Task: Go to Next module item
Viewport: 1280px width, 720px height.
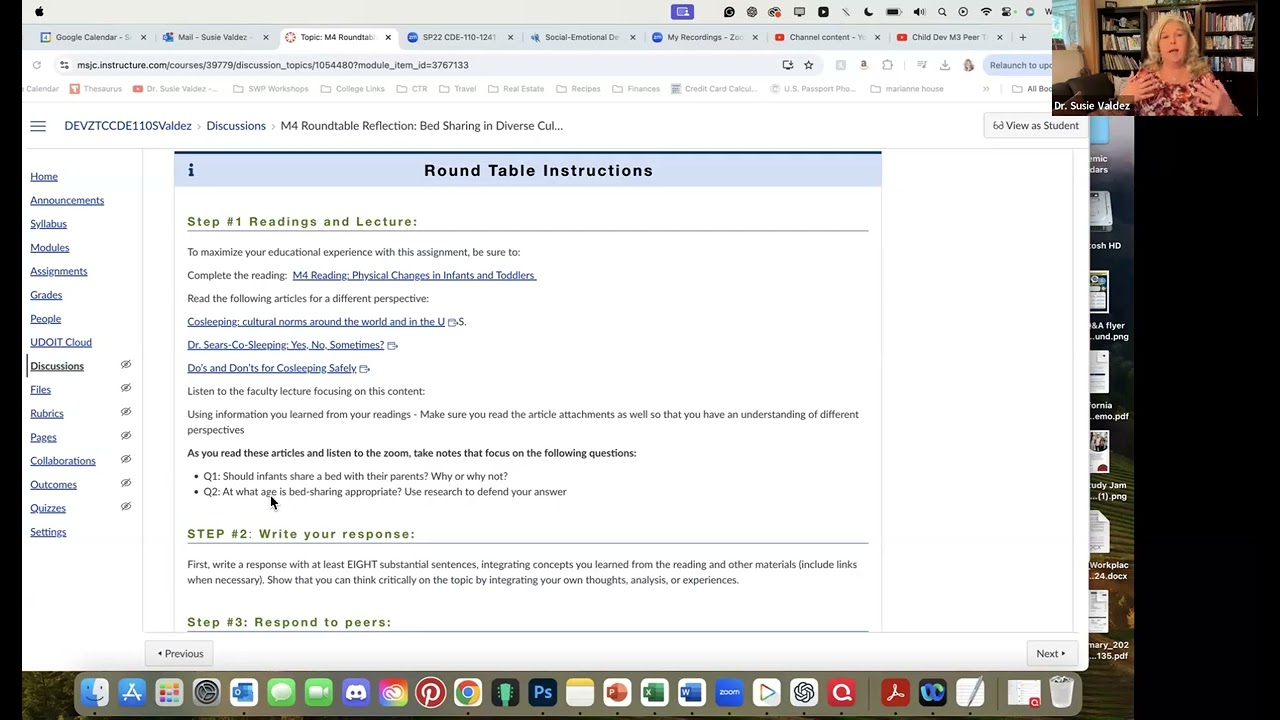Action: pyautogui.click(x=1051, y=654)
